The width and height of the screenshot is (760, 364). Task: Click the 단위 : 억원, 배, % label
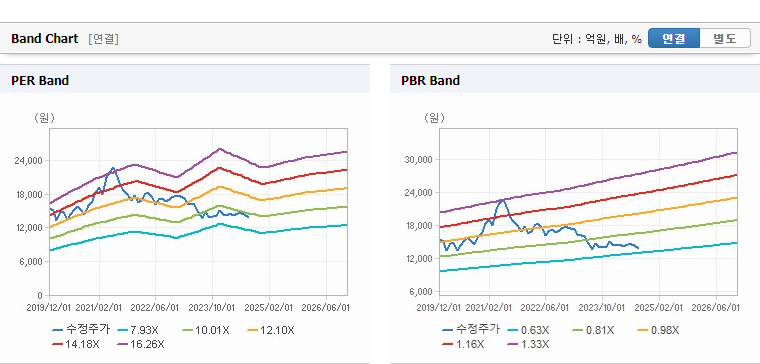pyautogui.click(x=597, y=39)
